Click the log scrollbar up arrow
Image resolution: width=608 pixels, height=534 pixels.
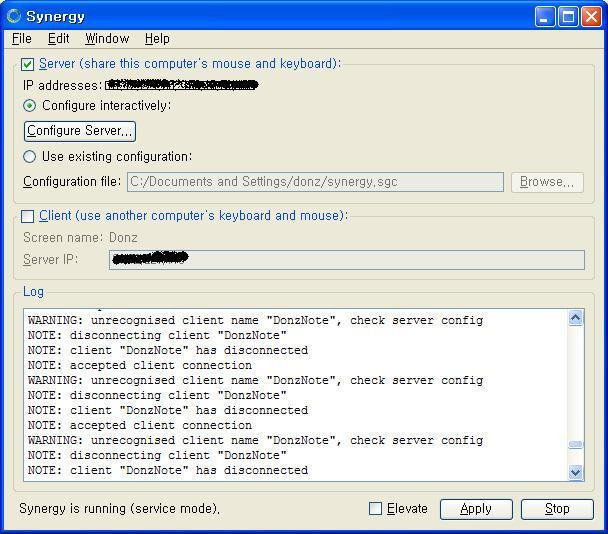(575, 318)
